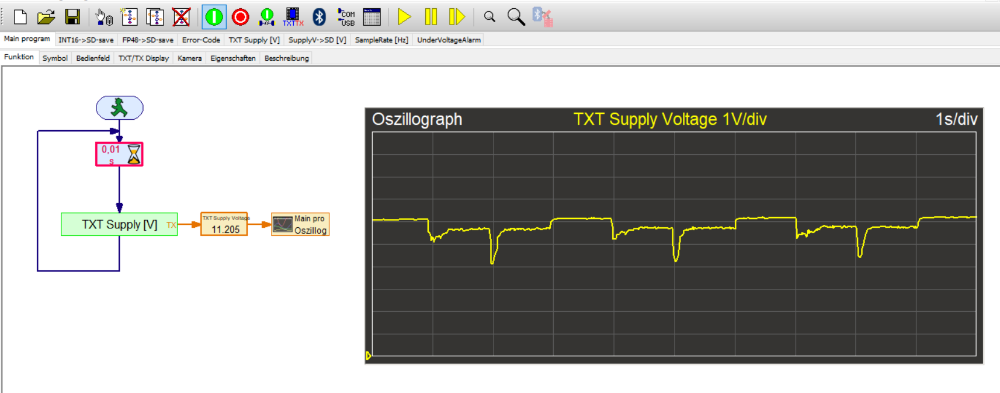Select the TXT Supply [V] subprogram block
Image resolution: width=1000 pixels, height=393 pixels.
(x=119, y=224)
